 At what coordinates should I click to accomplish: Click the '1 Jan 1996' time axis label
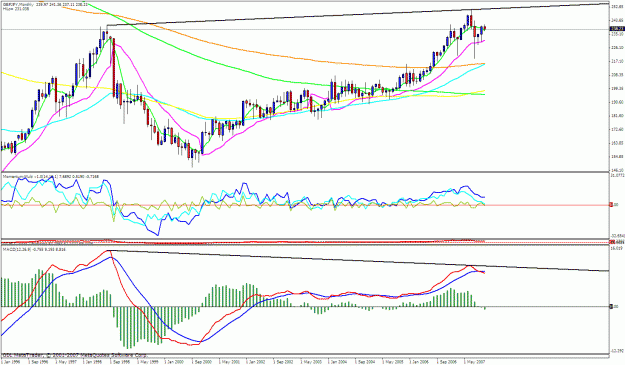pyautogui.click(x=12, y=361)
